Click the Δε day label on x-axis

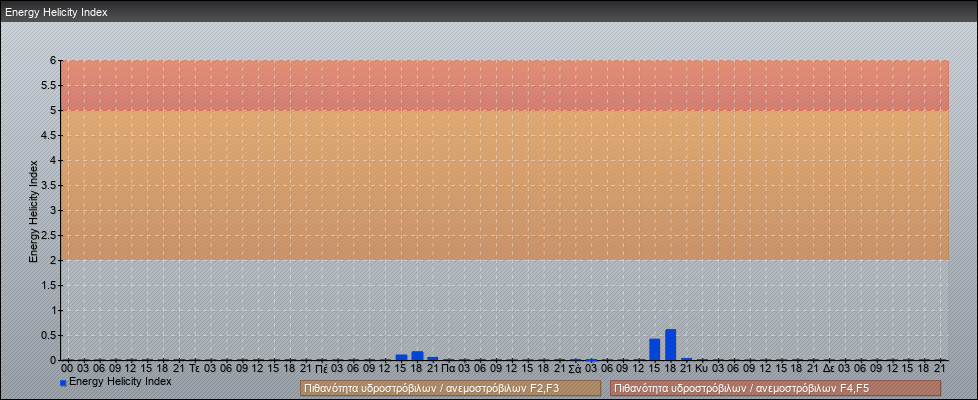pos(828,369)
